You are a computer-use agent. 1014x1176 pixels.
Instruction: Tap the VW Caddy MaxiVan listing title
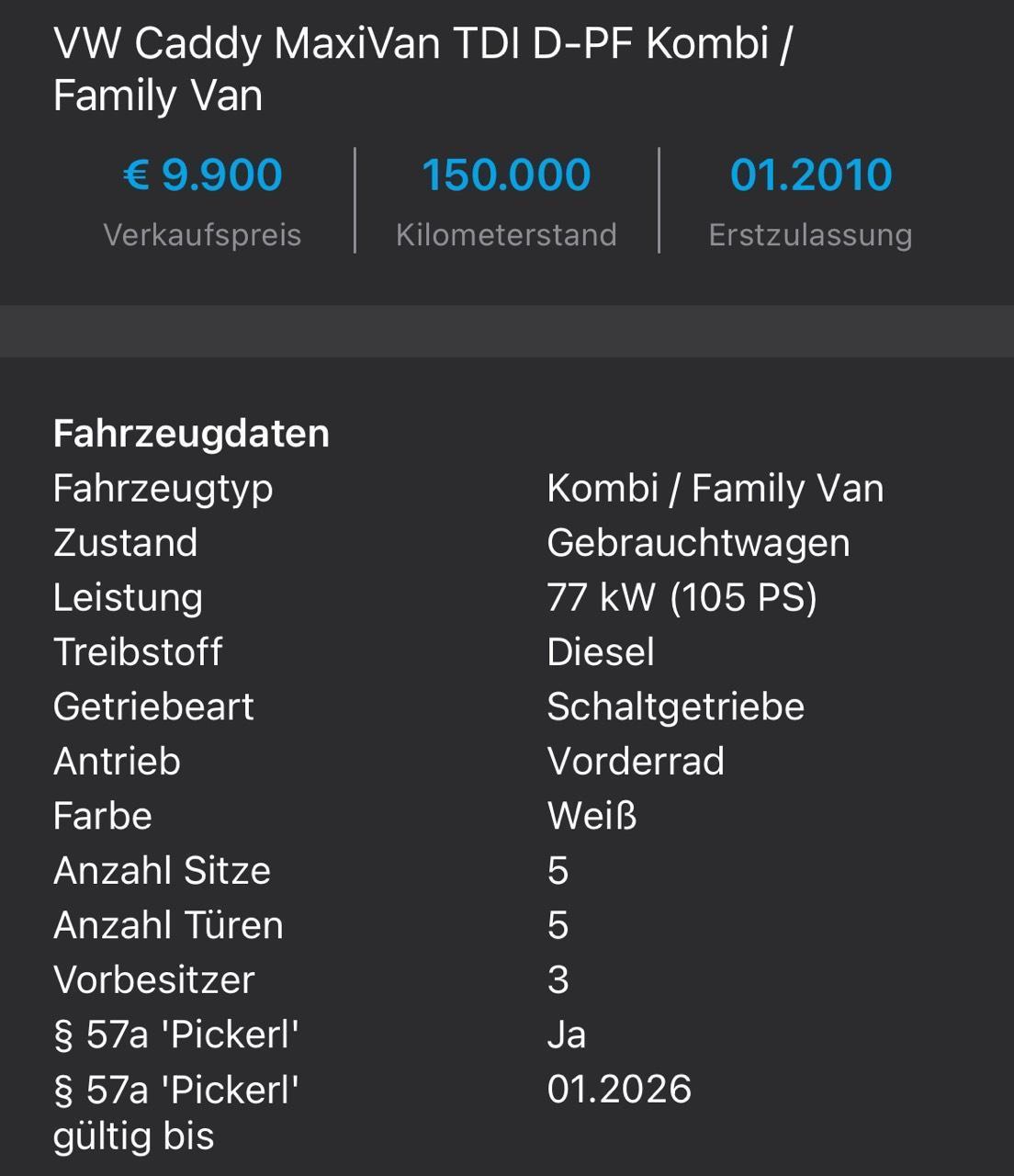[423, 69]
